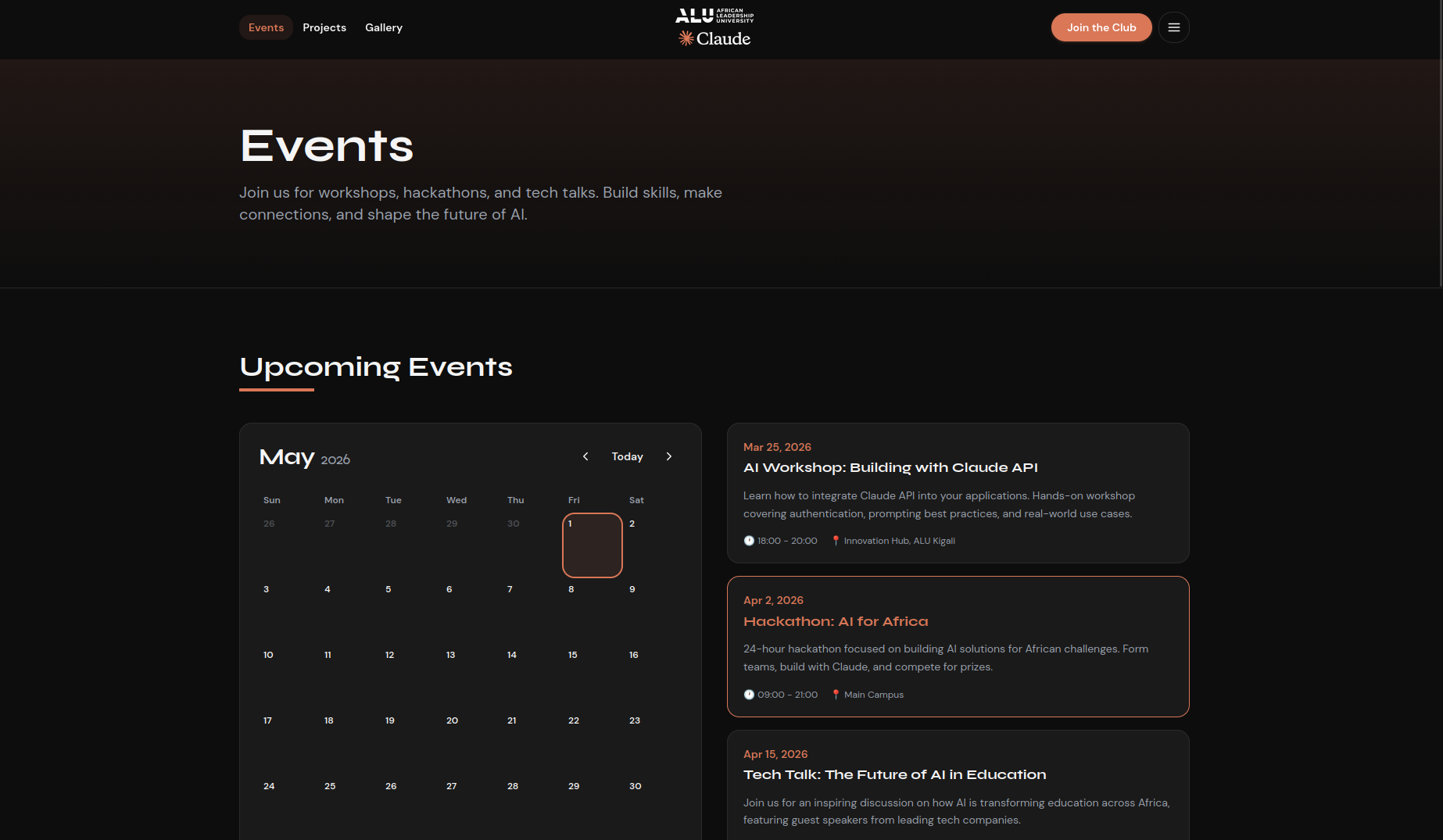This screenshot has width=1443, height=840.
Task: Open the Events nav tab
Action: point(266,27)
